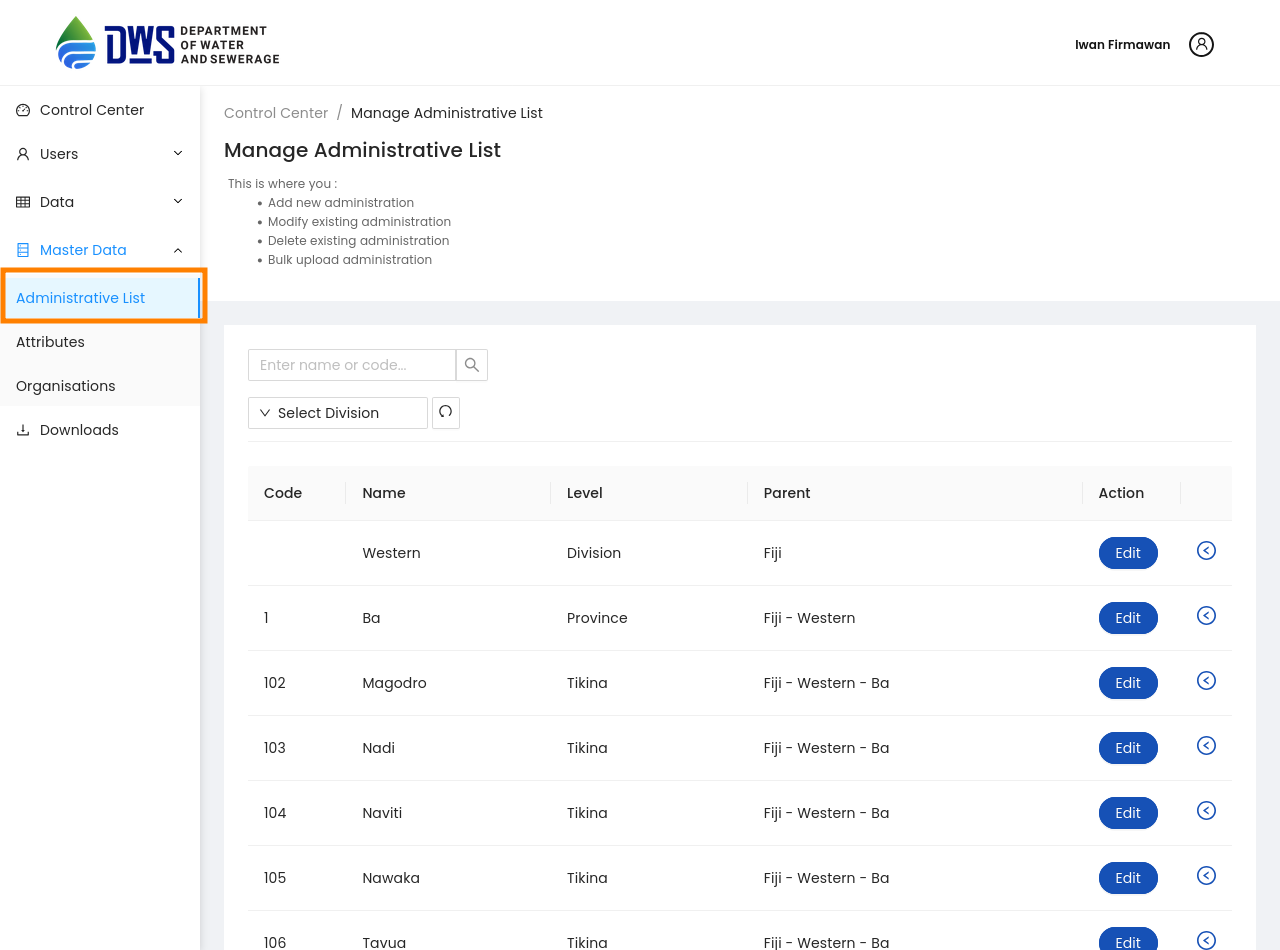Reset filters with the refresh icon

[446, 413]
